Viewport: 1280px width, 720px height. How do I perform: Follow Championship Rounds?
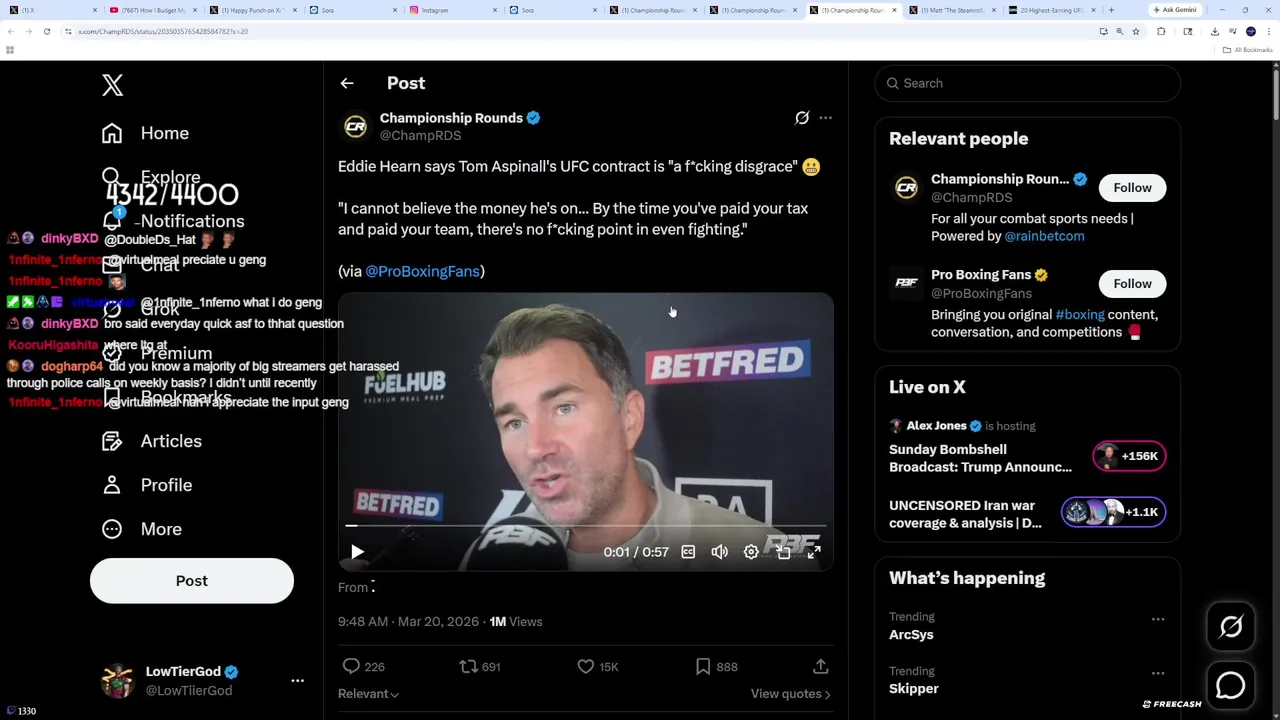click(1132, 188)
